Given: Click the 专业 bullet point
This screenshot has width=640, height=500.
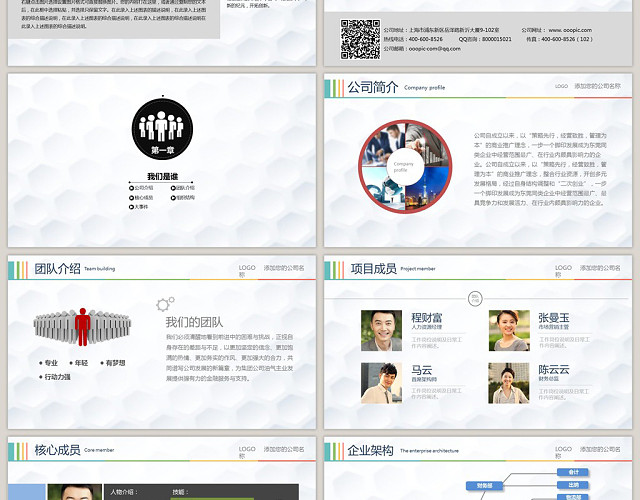Looking at the screenshot, I should point(49,363).
